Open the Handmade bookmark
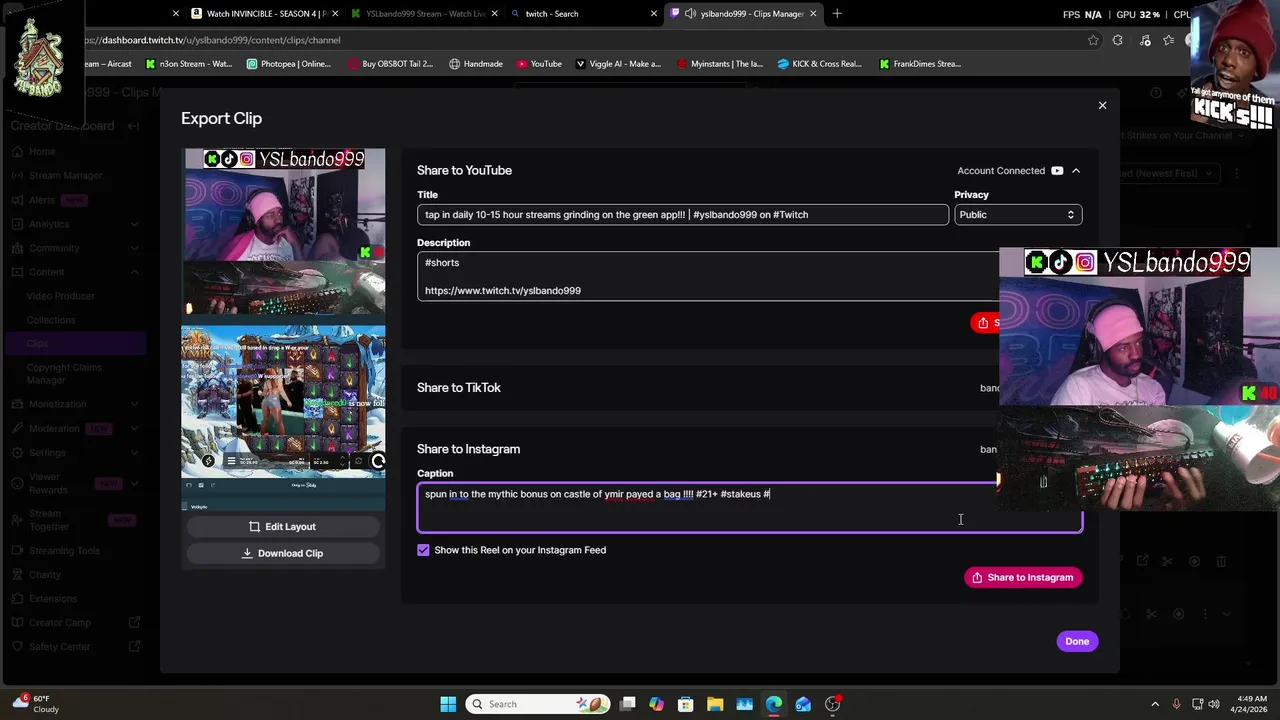The width and height of the screenshot is (1280, 720). pos(476,64)
